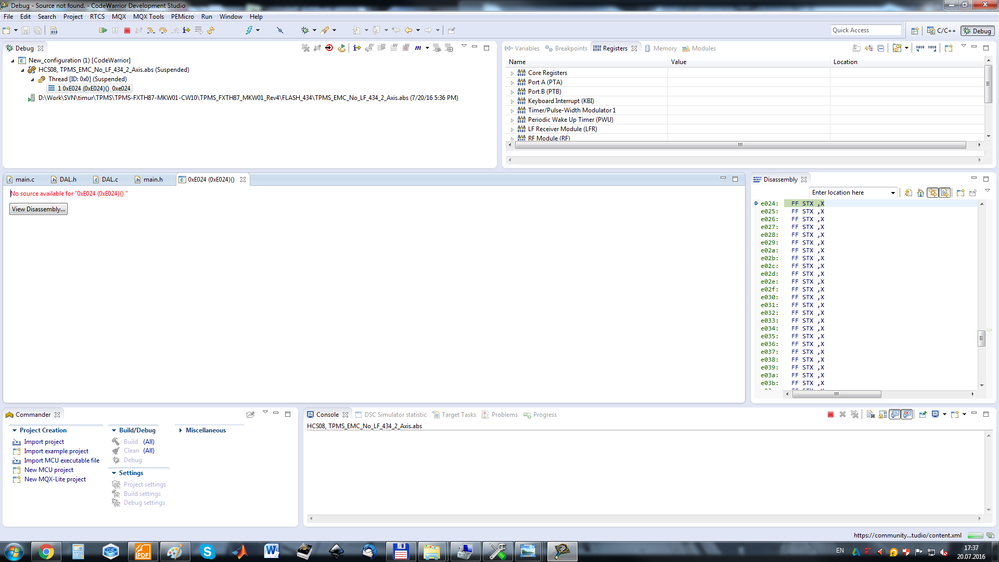Switch to the Memory tab
This screenshot has width=999, height=562.
[661, 48]
